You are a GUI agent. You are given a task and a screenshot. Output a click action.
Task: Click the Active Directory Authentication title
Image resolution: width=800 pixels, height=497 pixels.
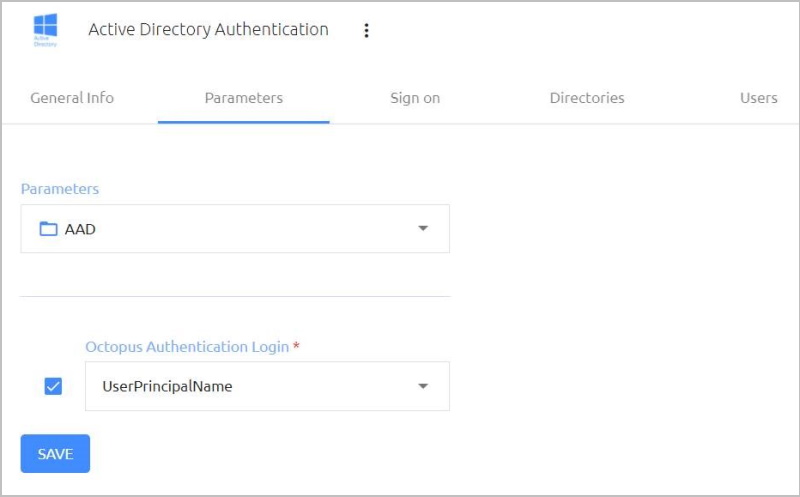(x=208, y=30)
